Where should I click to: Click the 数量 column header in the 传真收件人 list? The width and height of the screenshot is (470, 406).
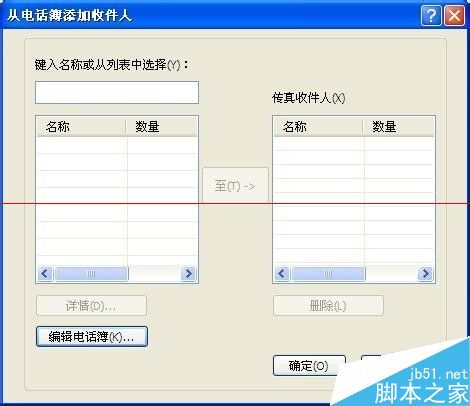[x=399, y=127]
